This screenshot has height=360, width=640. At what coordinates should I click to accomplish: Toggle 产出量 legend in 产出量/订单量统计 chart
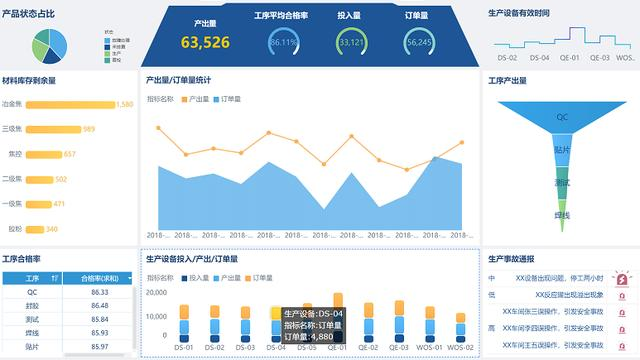tap(196, 99)
